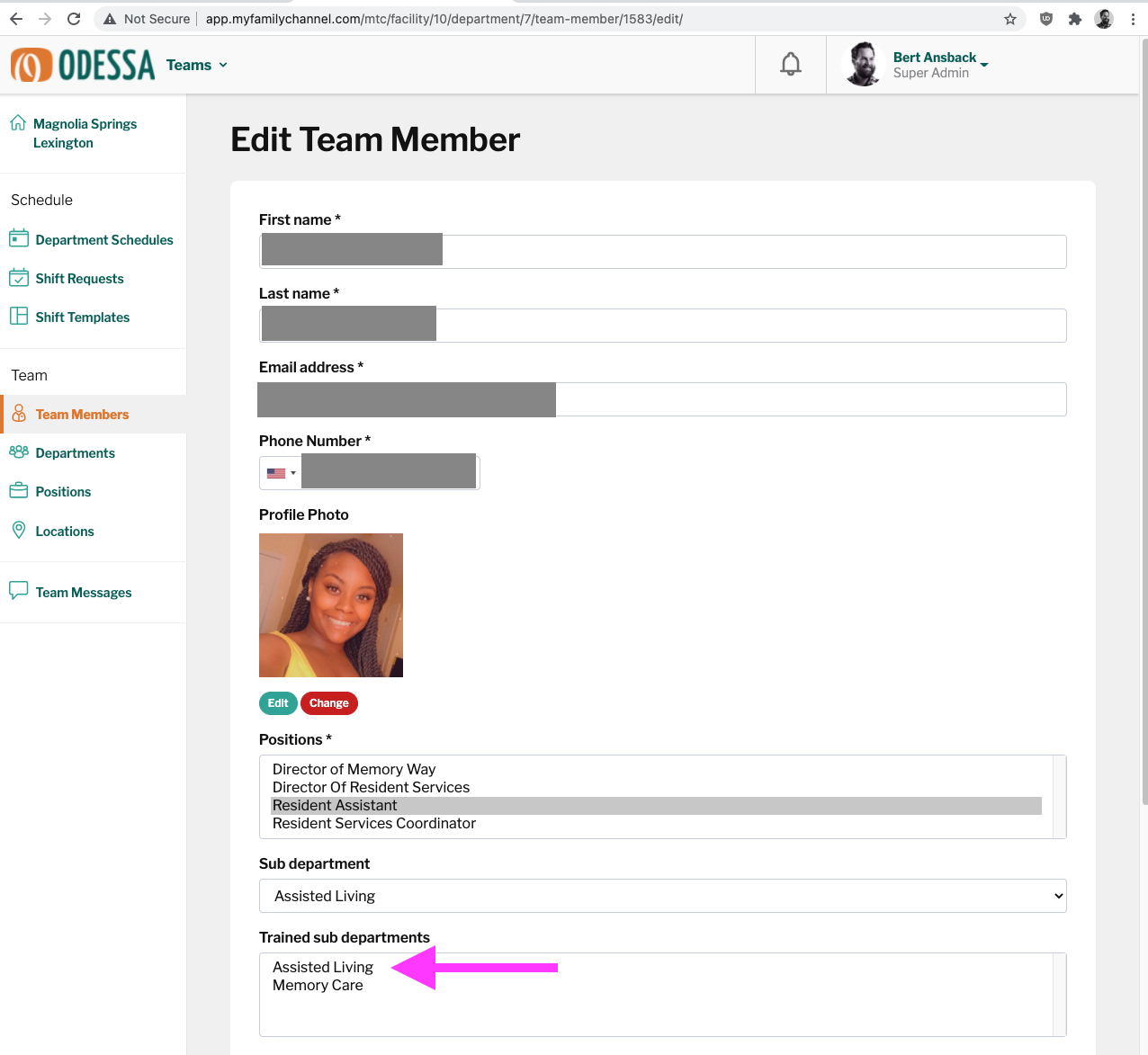Select Memory Care in trained sub departments
This screenshot has height=1055, width=1148.
[318, 985]
